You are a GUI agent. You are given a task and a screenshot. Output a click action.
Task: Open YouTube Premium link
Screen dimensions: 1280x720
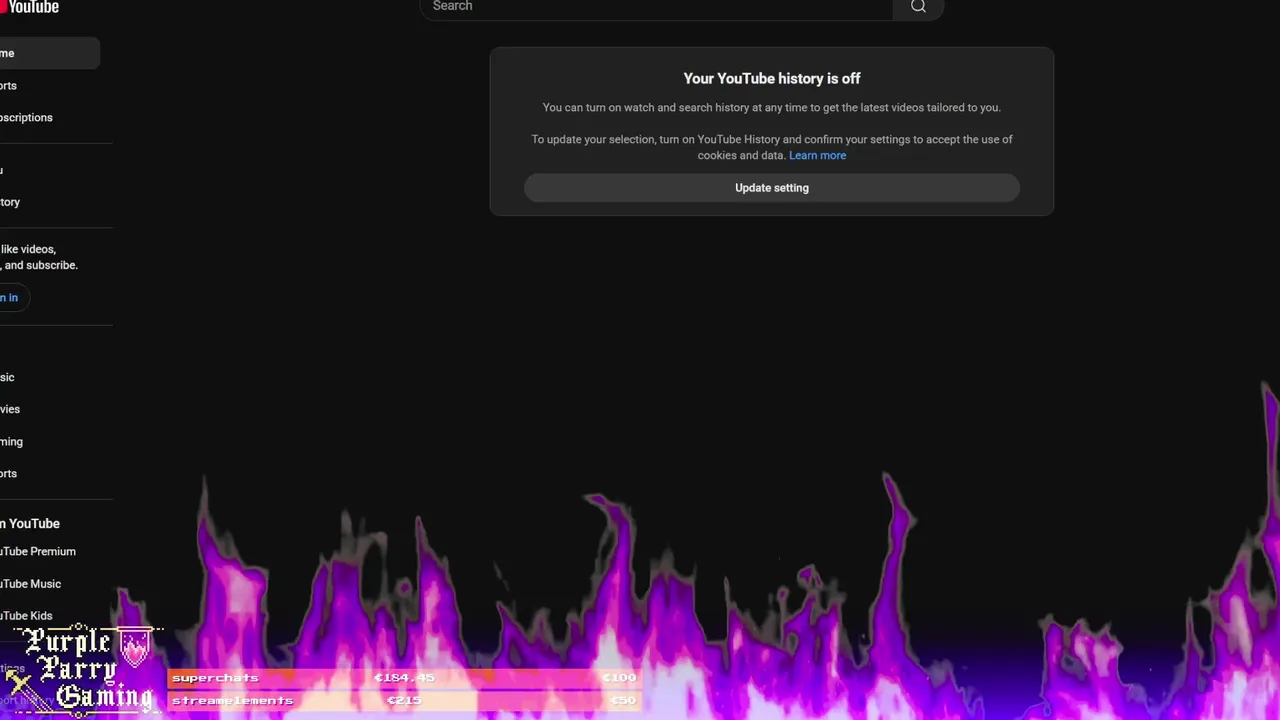[49, 551]
